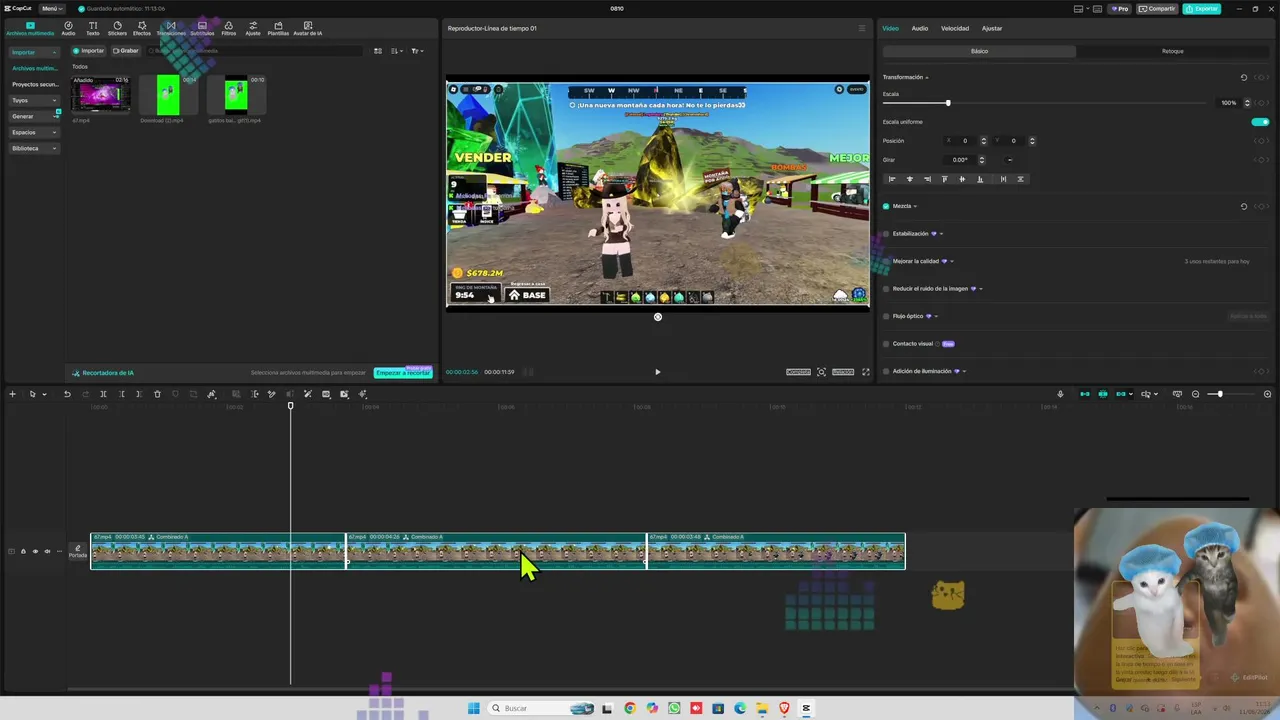Screen dimensions: 1280x720
Task: Open the Efectos tab
Action: pos(142,28)
